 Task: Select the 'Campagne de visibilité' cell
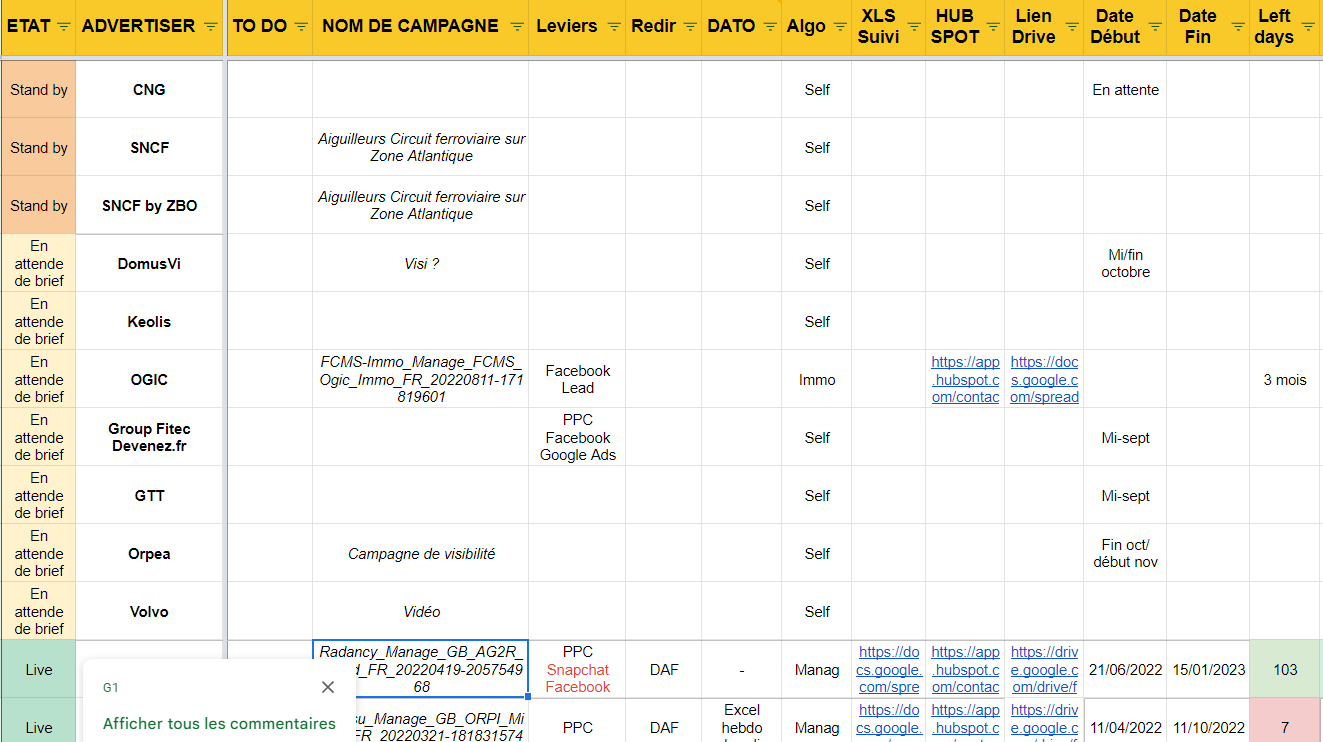point(421,553)
